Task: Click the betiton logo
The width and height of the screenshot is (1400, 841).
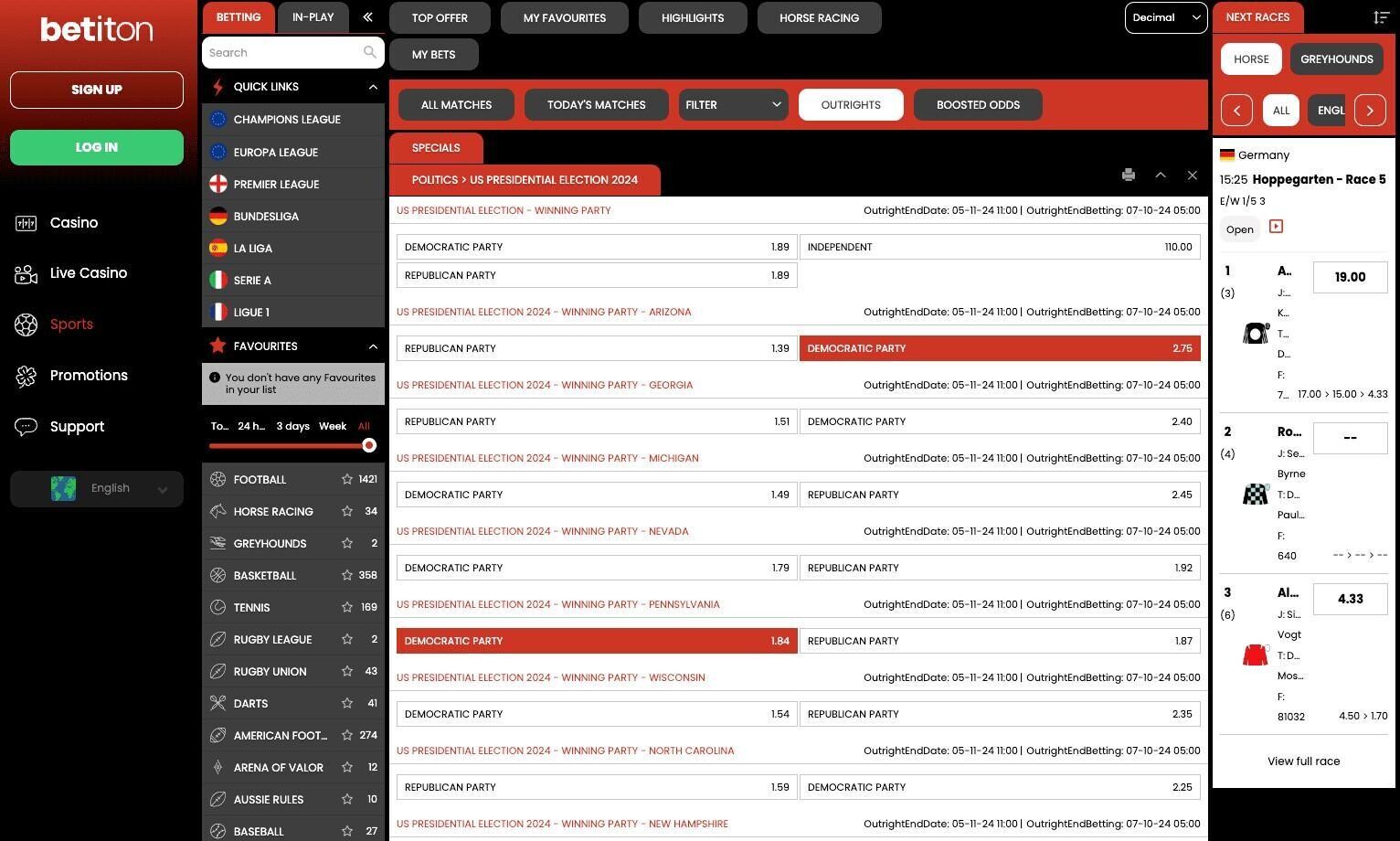Action: point(96,29)
